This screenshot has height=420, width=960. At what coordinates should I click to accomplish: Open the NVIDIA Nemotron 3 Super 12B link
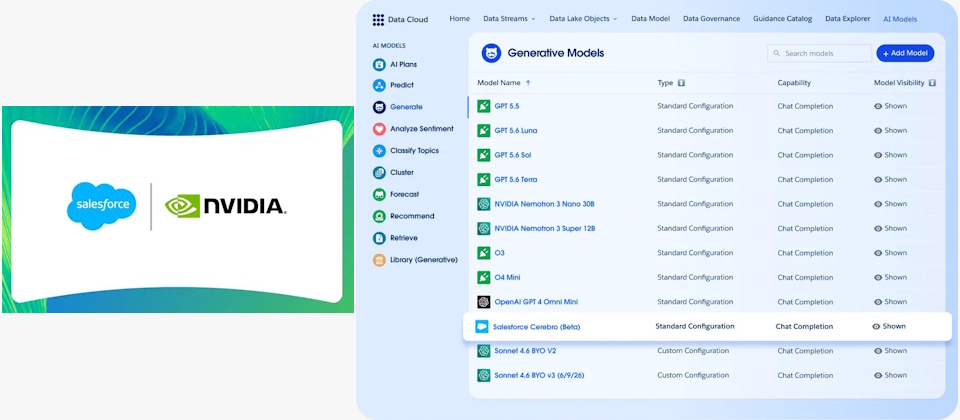[545, 228]
